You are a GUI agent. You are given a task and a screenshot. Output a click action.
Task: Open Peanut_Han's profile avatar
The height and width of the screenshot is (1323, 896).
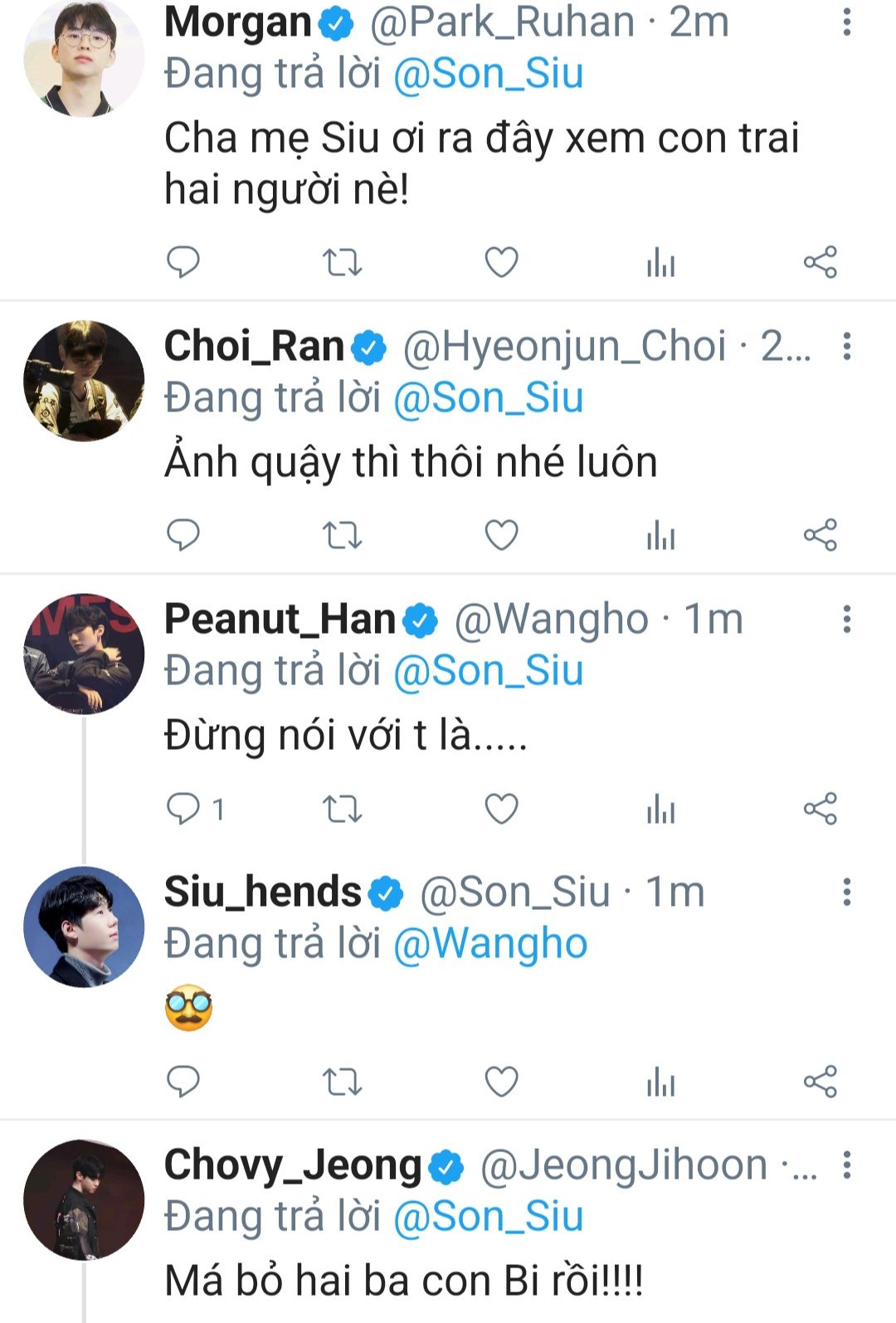tap(84, 654)
